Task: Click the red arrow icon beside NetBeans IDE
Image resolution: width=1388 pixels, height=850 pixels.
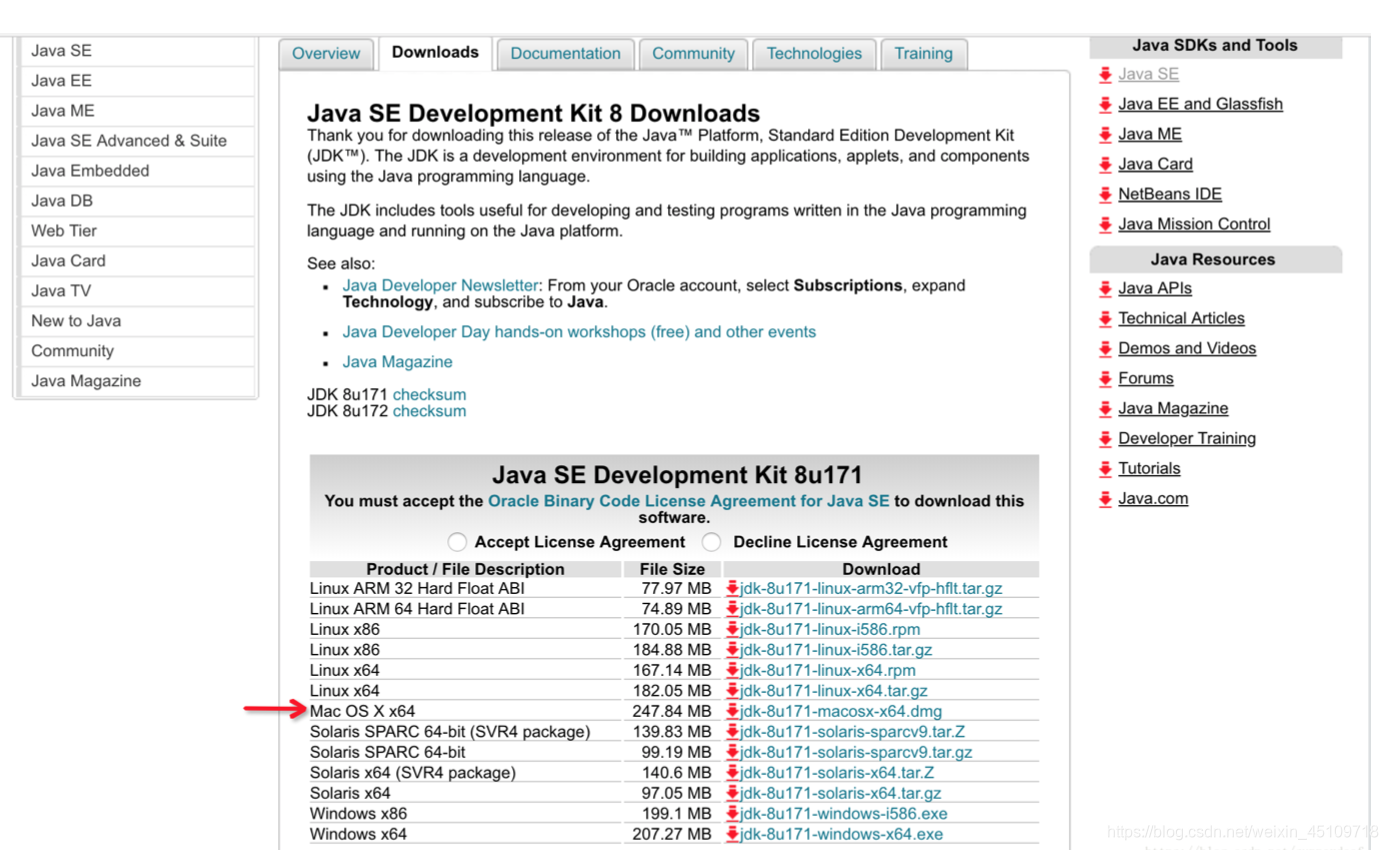Action: point(1105,194)
